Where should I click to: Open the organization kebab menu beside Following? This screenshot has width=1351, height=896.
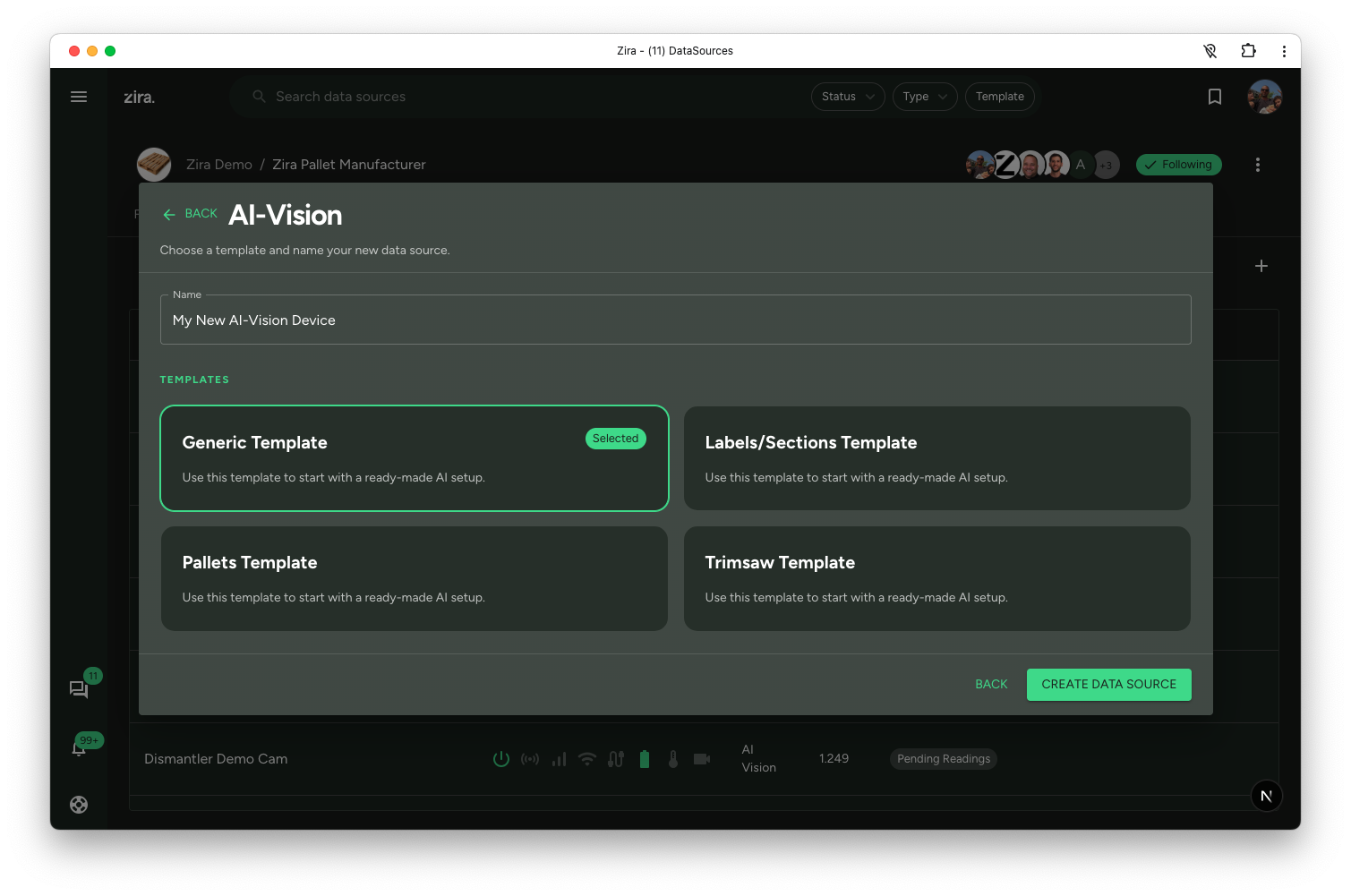coord(1258,165)
